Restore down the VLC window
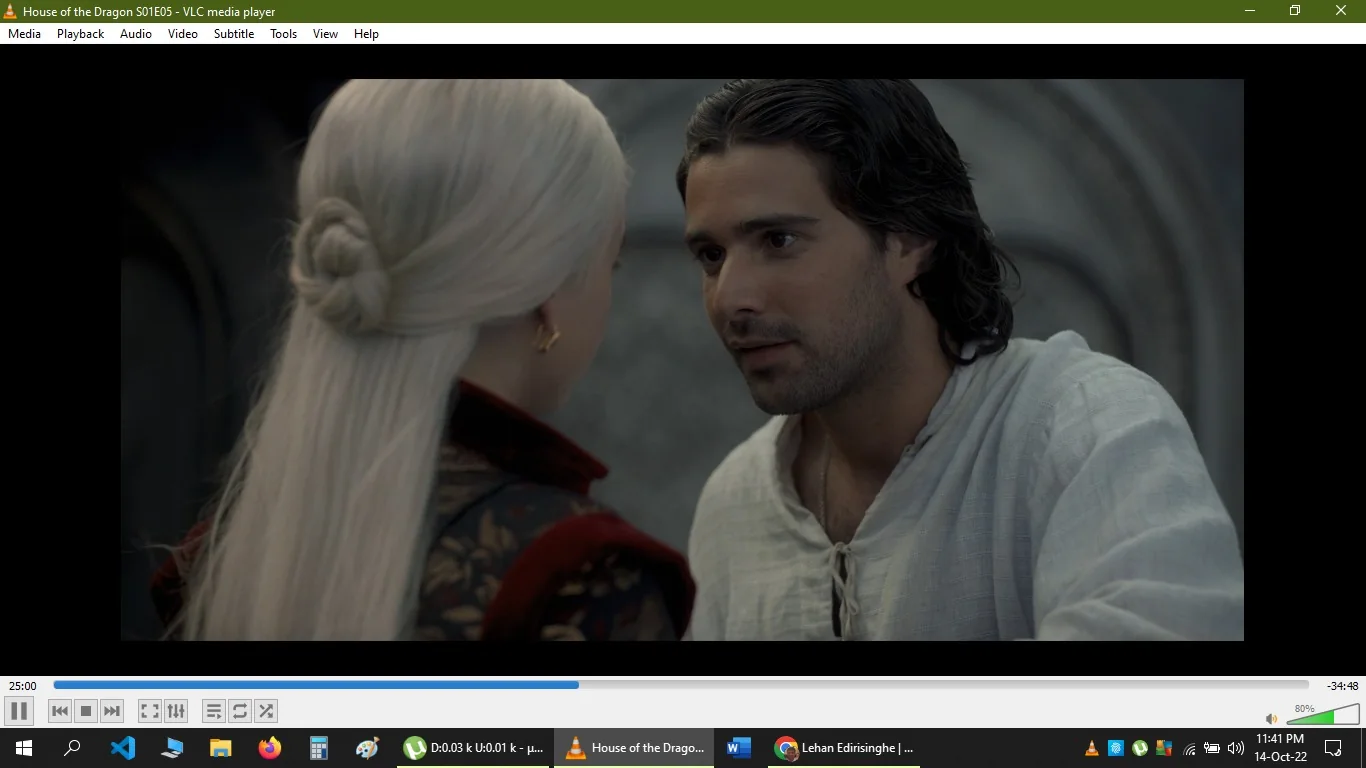 (x=1295, y=11)
